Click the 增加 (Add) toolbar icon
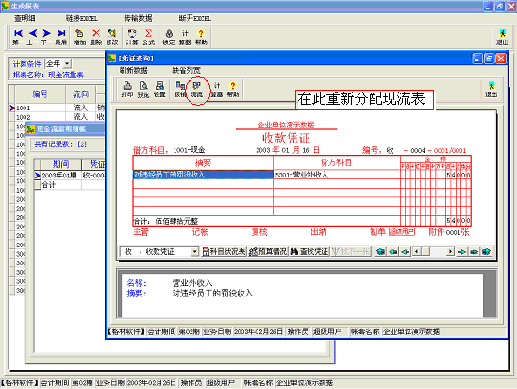Screen dimensions: 517x389 [x=79, y=36]
